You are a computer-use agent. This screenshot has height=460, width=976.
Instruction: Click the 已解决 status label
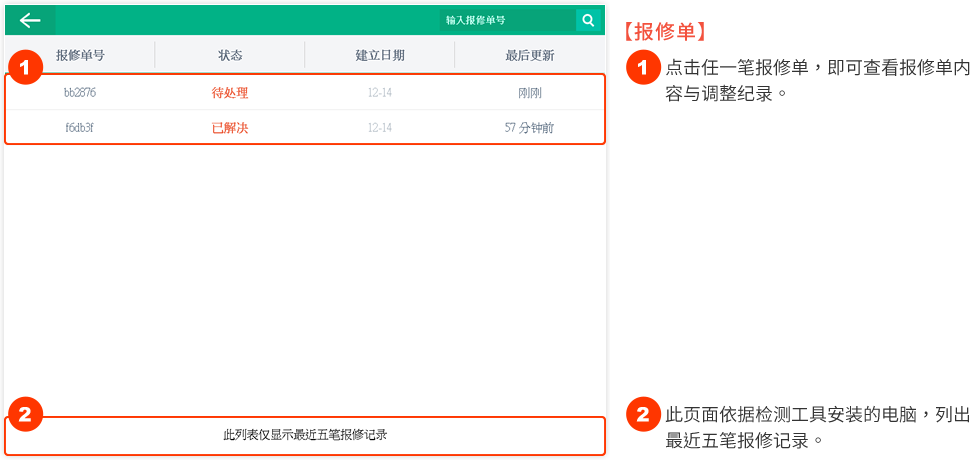click(x=230, y=128)
